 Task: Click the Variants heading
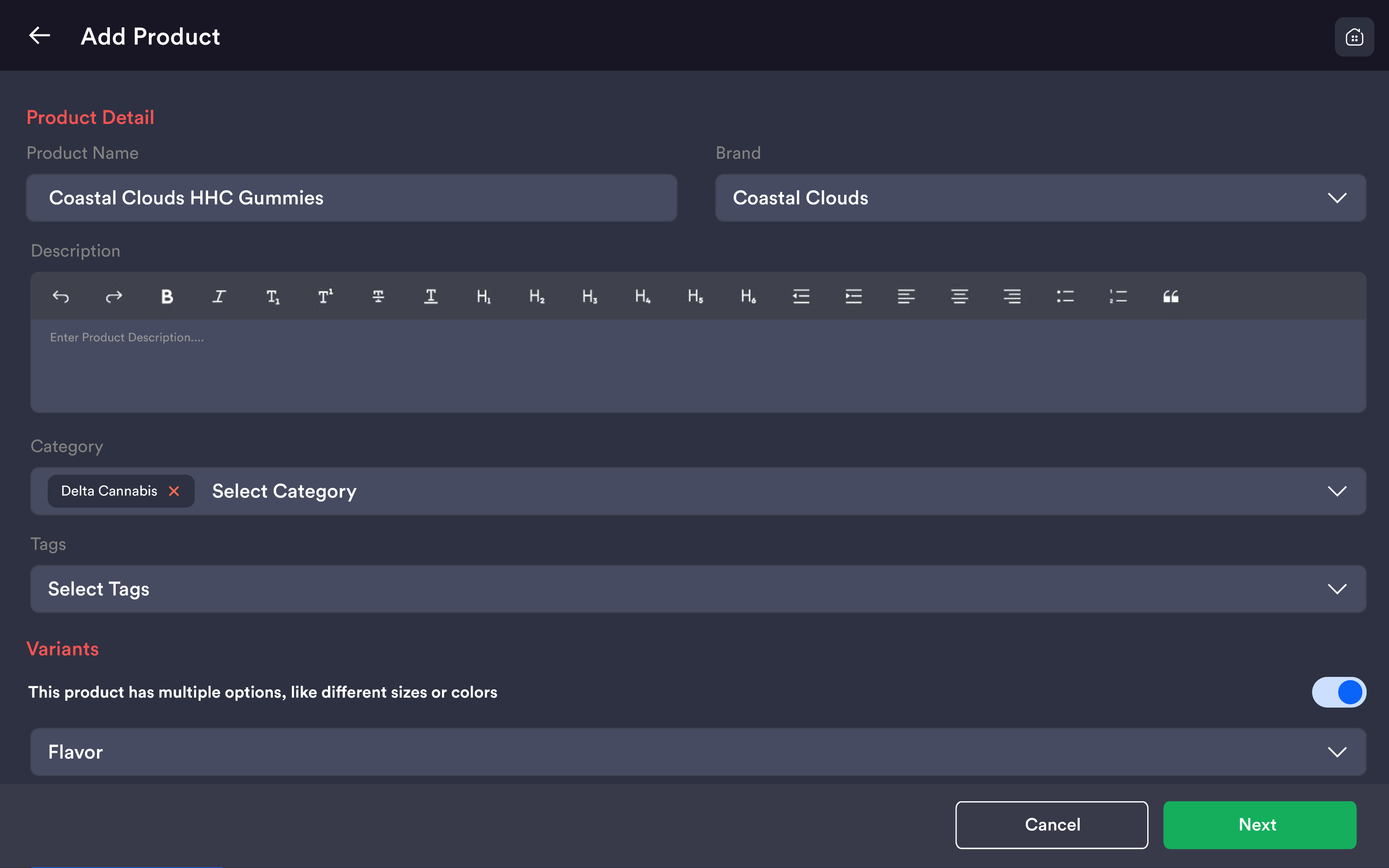(63, 649)
